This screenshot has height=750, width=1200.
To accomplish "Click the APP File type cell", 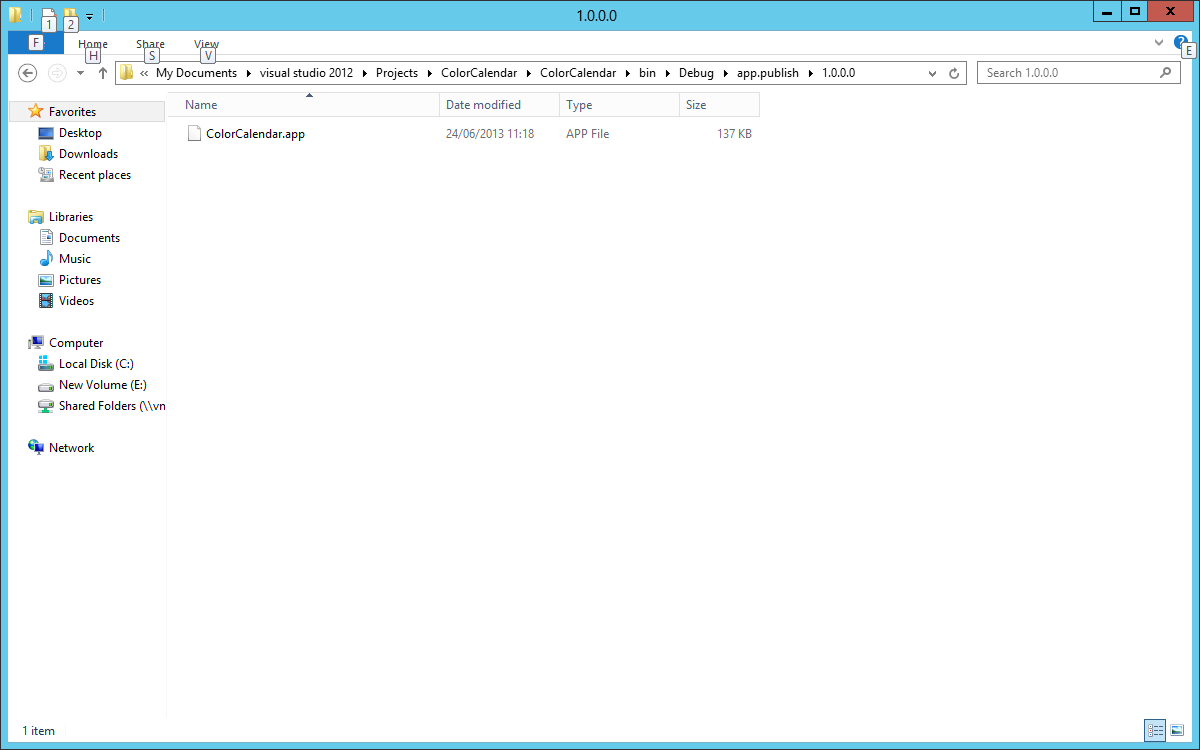I will click(587, 134).
